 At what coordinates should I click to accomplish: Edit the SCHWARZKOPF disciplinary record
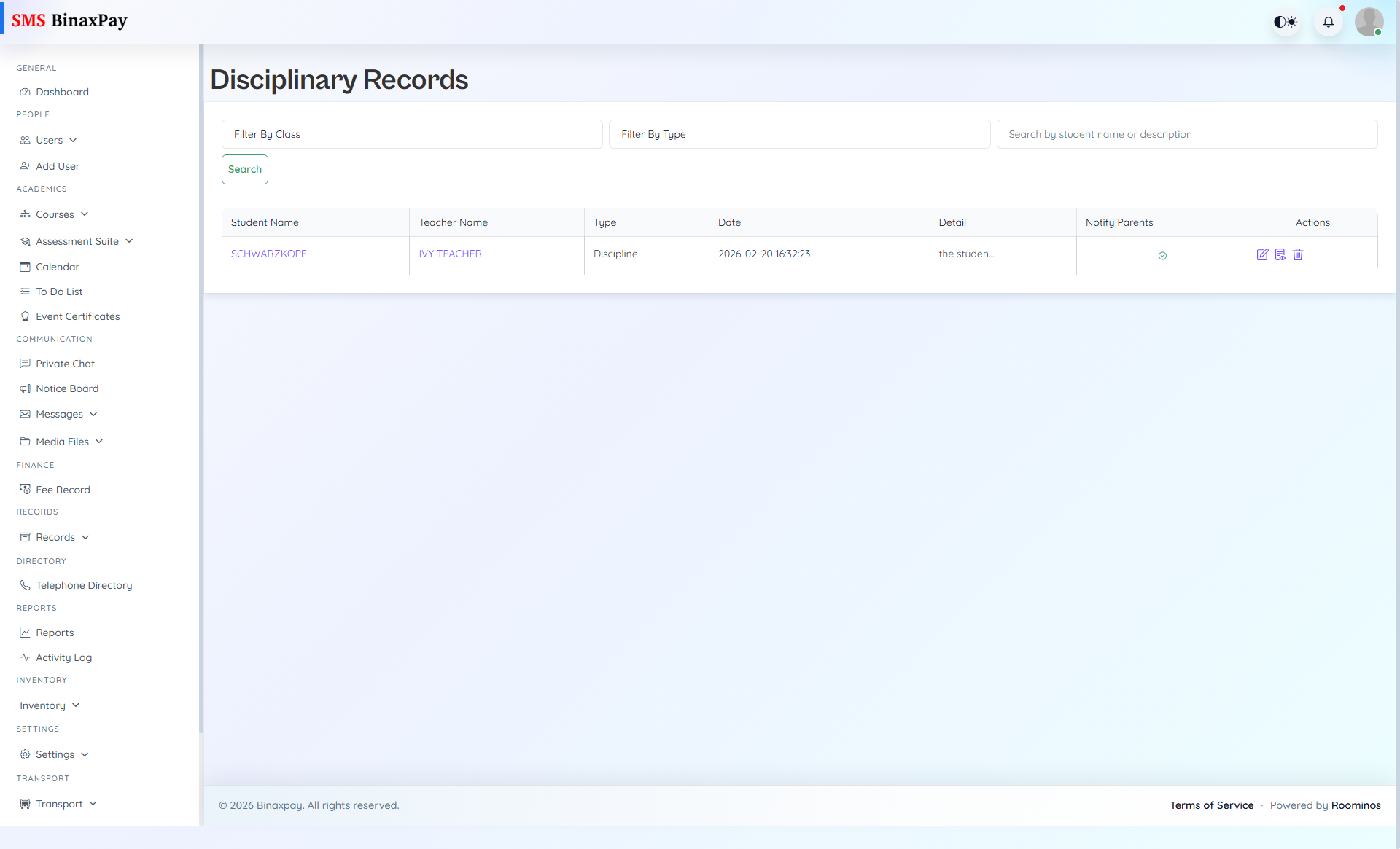(x=1264, y=254)
